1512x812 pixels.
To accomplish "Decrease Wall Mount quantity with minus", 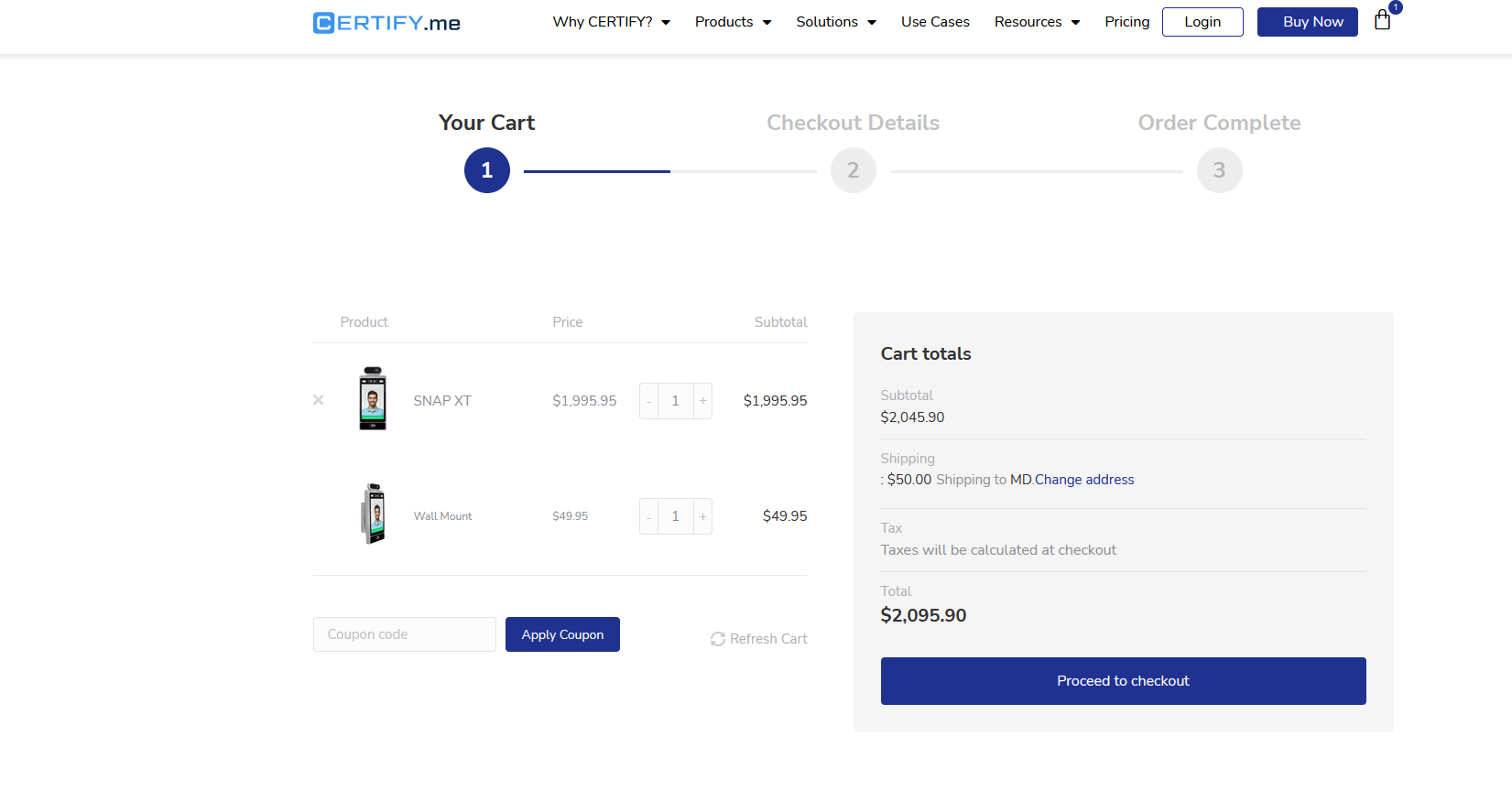I will [x=648, y=516].
